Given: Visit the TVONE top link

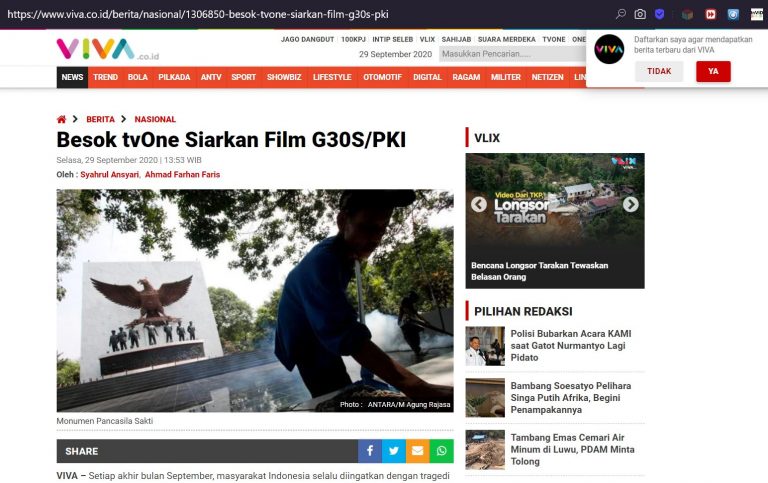Looking at the screenshot, I should [x=553, y=39].
